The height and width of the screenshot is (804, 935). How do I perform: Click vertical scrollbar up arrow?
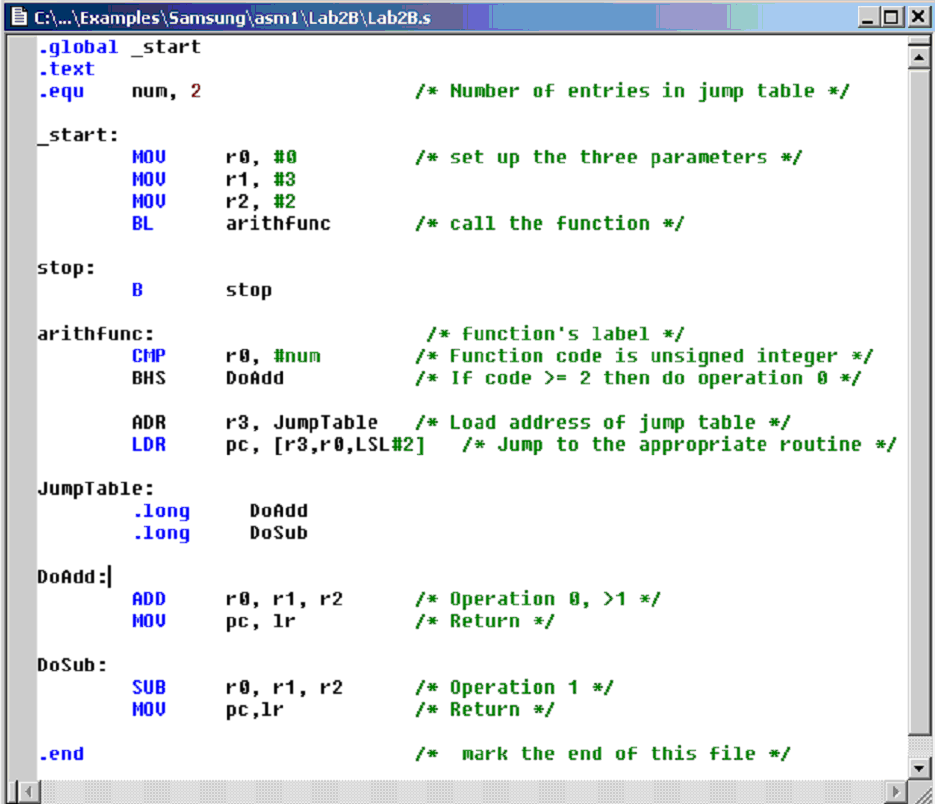point(919,58)
